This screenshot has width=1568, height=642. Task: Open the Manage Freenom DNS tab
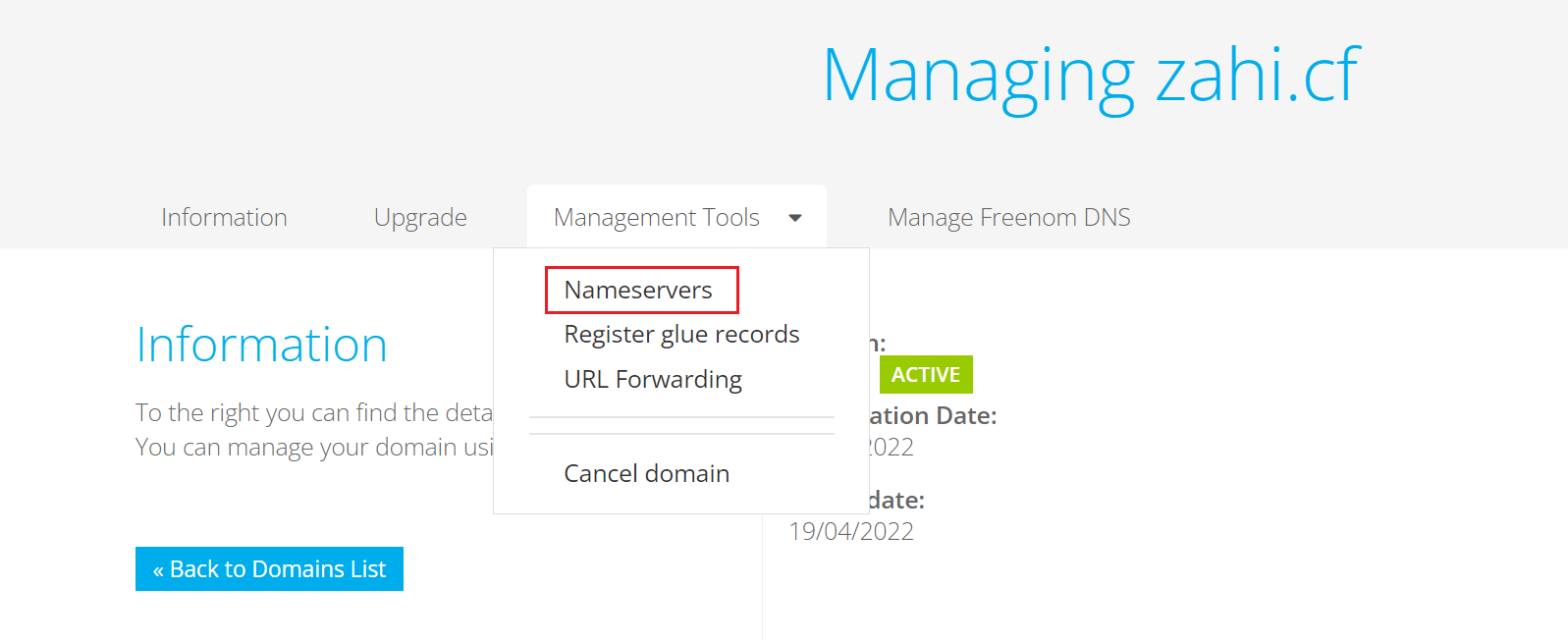coord(1008,218)
